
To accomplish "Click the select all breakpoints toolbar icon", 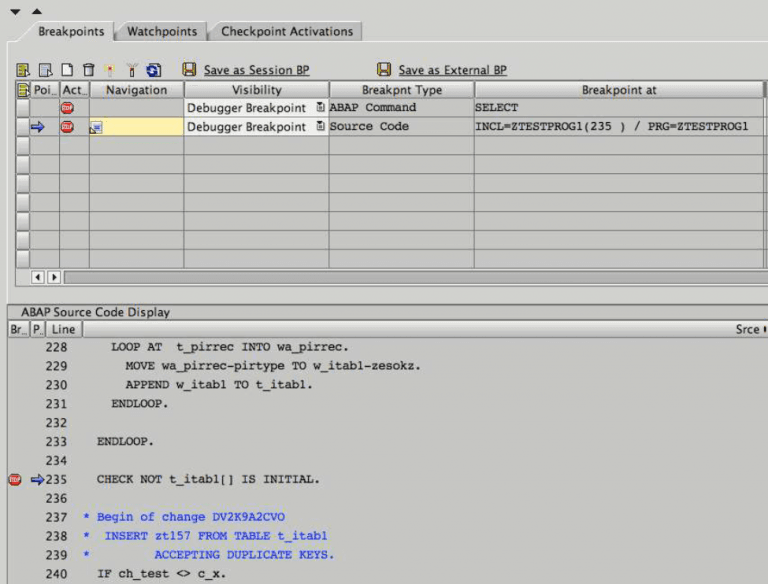I will pos(23,70).
